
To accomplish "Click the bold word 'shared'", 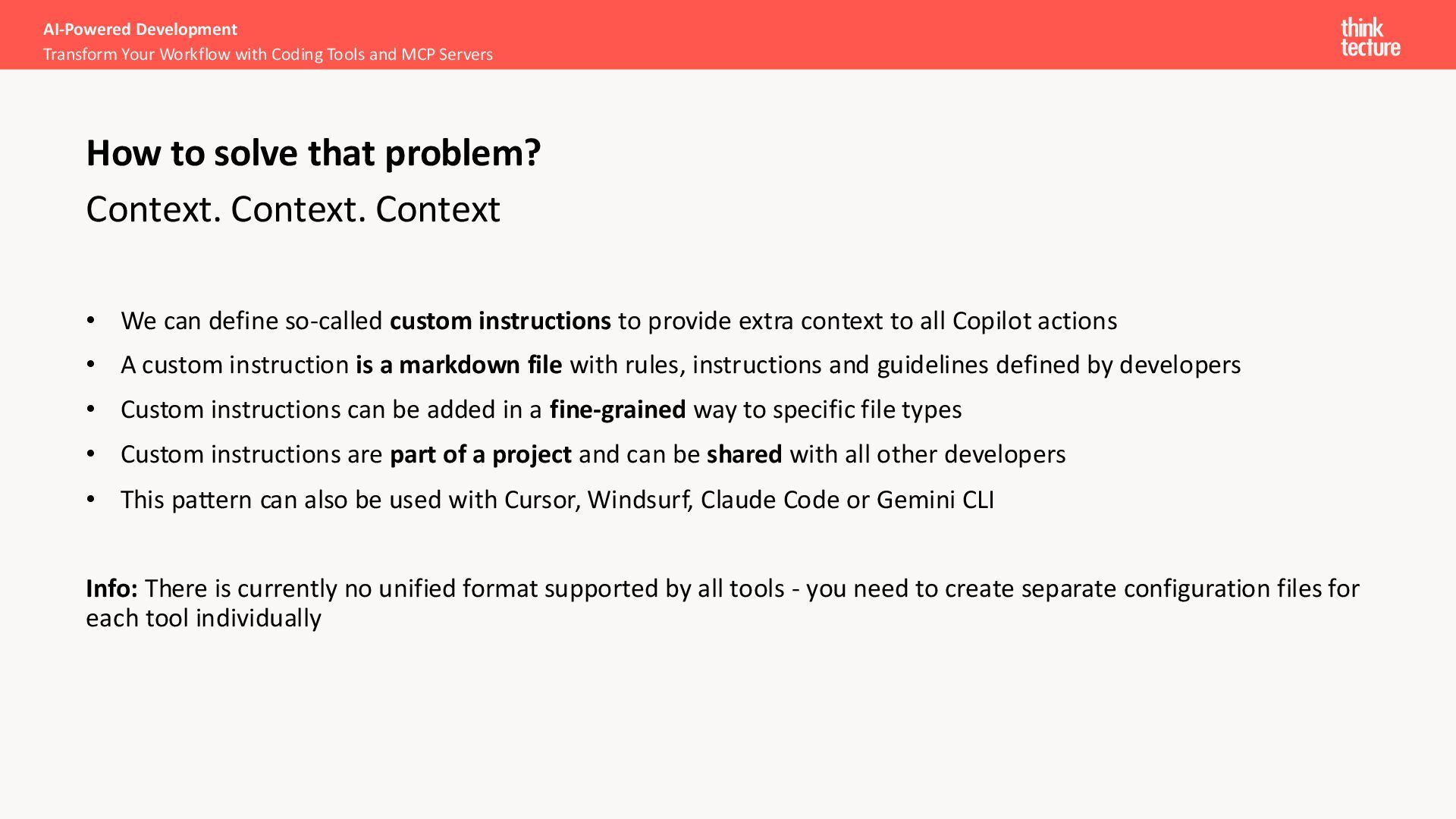I will [x=744, y=454].
